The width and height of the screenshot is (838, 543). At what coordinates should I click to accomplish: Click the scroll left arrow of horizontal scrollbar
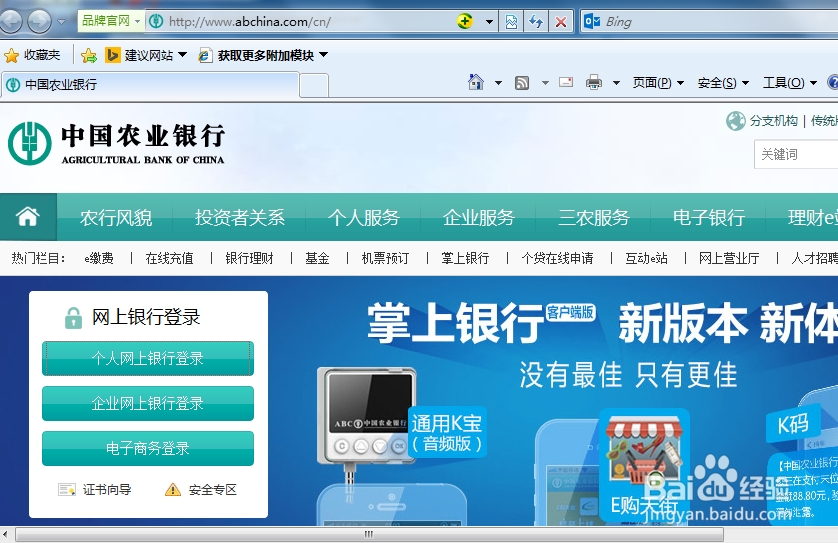point(5,534)
